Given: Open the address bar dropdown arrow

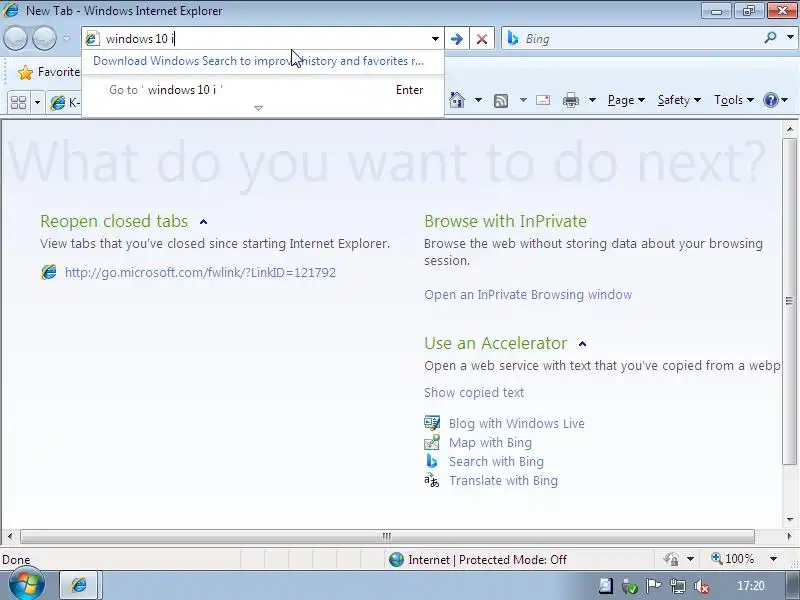Looking at the screenshot, I should point(435,39).
